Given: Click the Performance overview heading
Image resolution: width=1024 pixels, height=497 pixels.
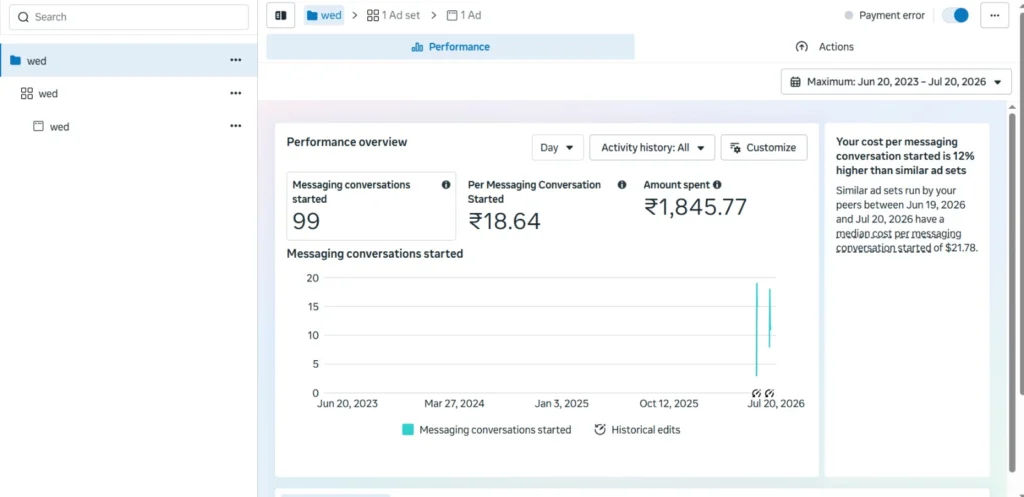Looking at the screenshot, I should pos(347,142).
